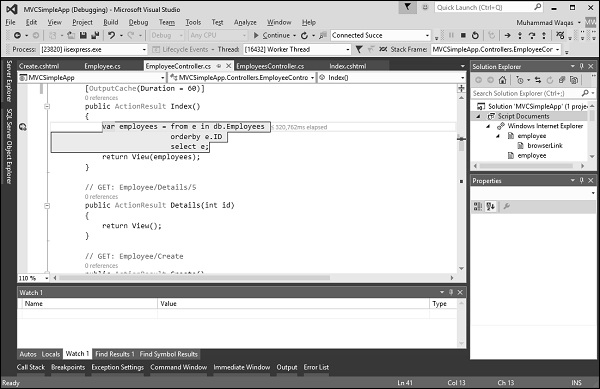Viewport: 600px width, 389px height.
Task: Collapse the Script Documents tree node
Action: tap(478, 116)
